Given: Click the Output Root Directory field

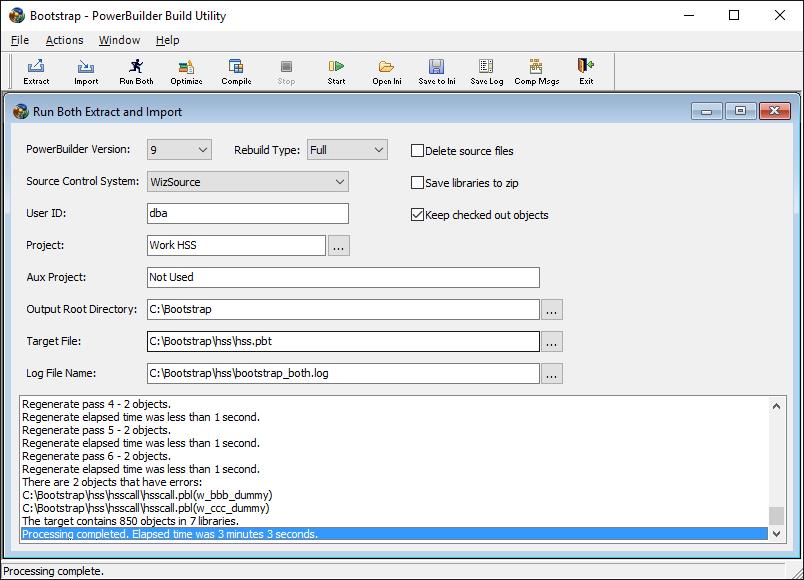Looking at the screenshot, I should coord(343,309).
